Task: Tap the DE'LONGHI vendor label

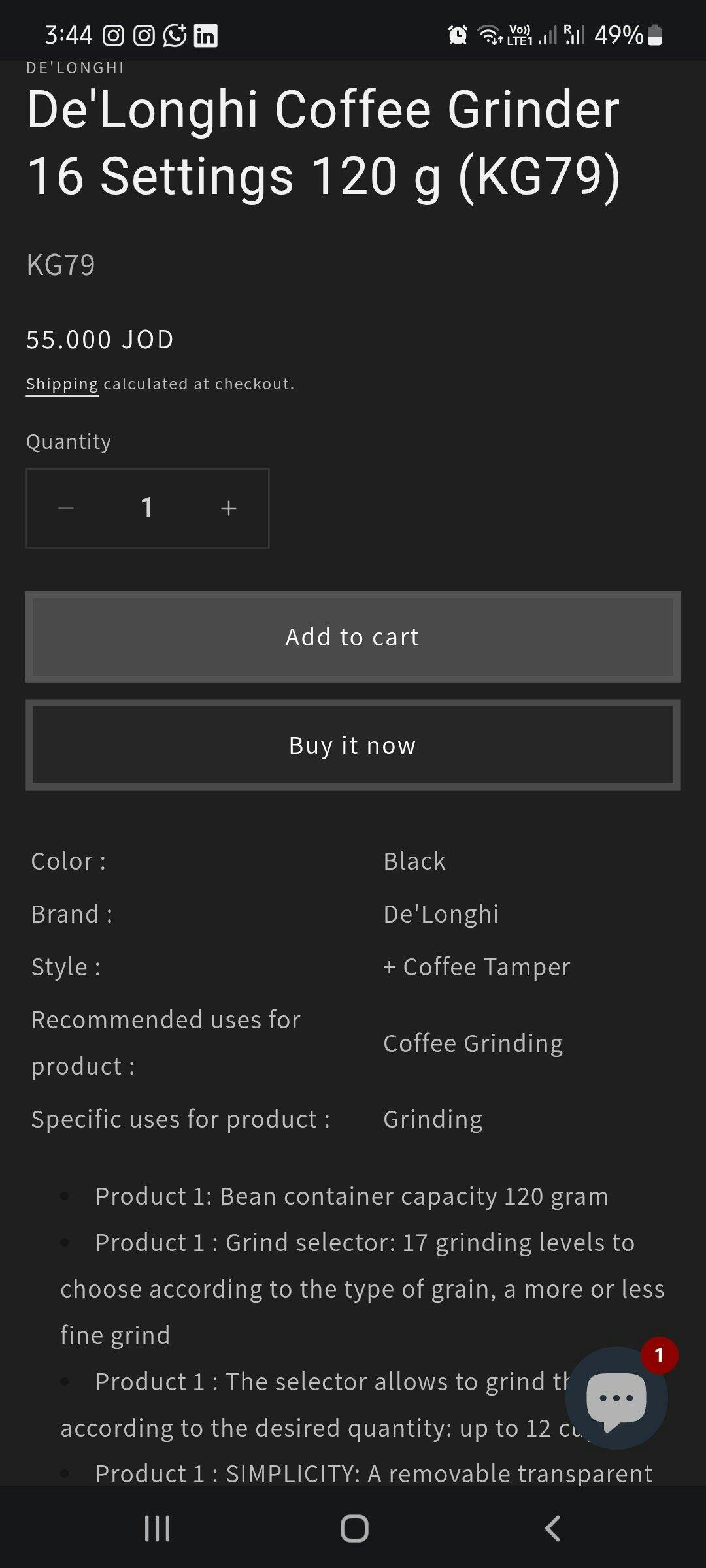Action: [75, 68]
